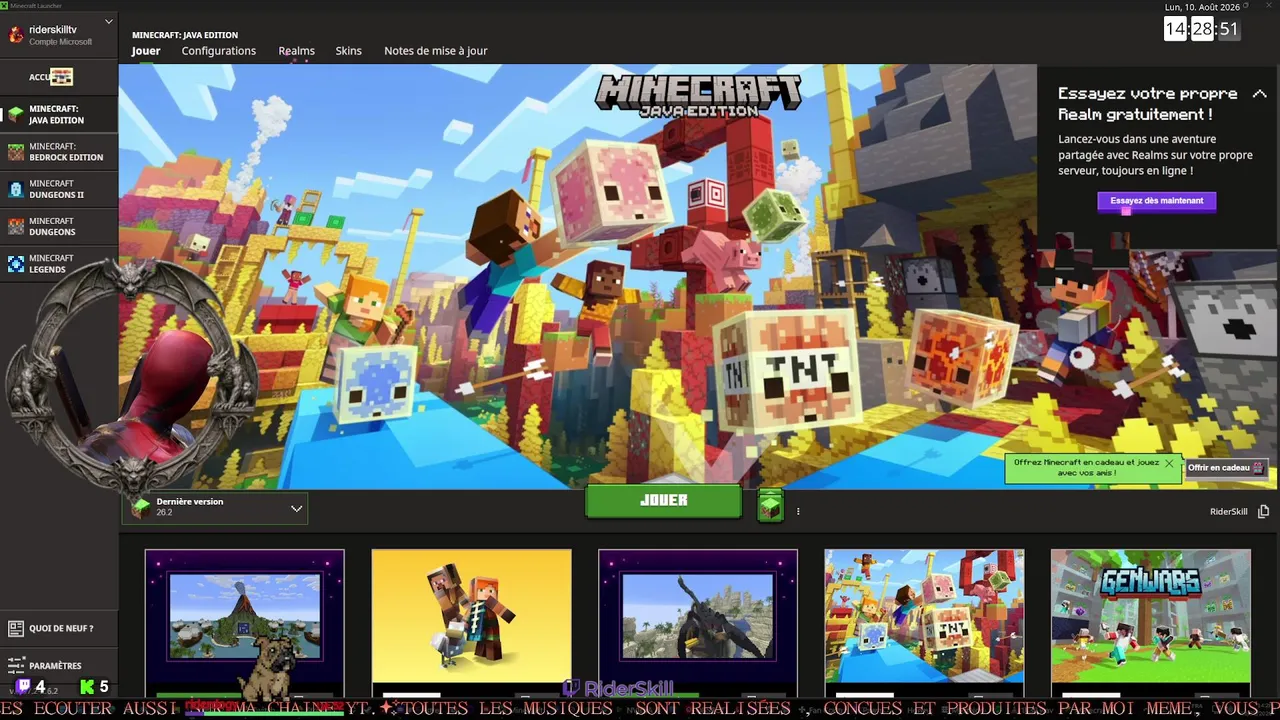Expand the Dernière version 26.2 selector
The height and width of the screenshot is (720, 1280).
click(x=215, y=508)
